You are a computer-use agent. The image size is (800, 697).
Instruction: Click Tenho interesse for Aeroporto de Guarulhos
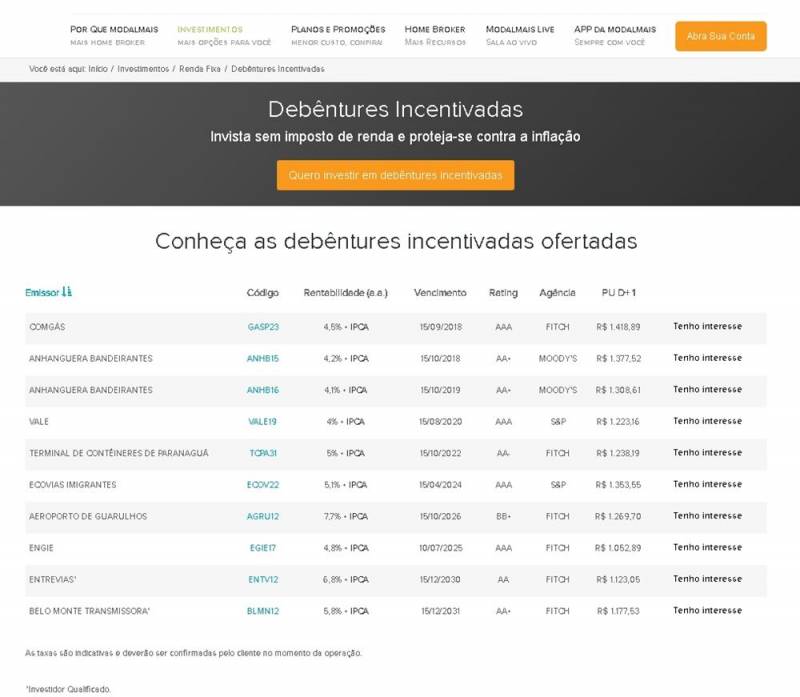707,516
